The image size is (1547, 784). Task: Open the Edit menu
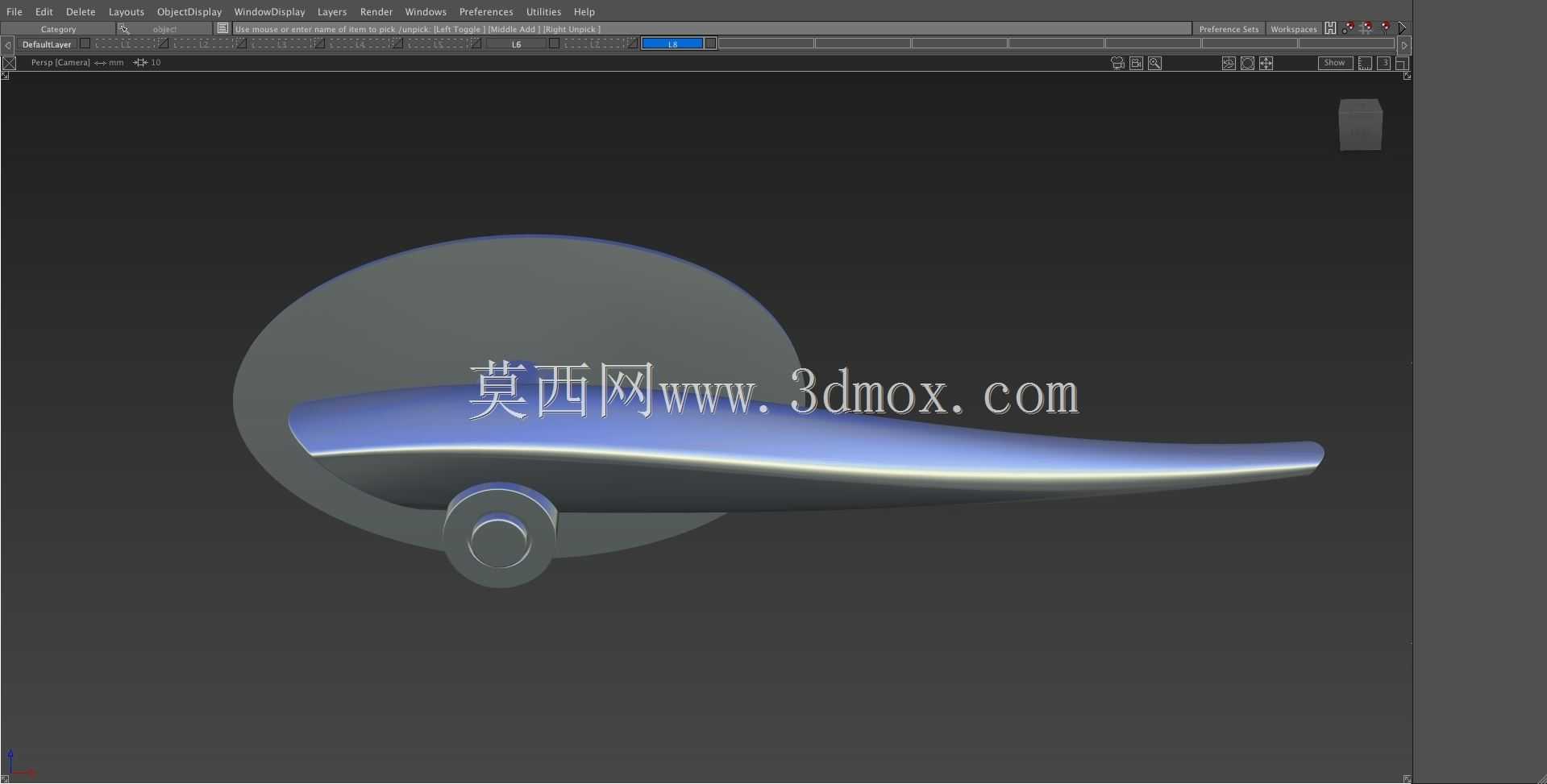point(44,11)
